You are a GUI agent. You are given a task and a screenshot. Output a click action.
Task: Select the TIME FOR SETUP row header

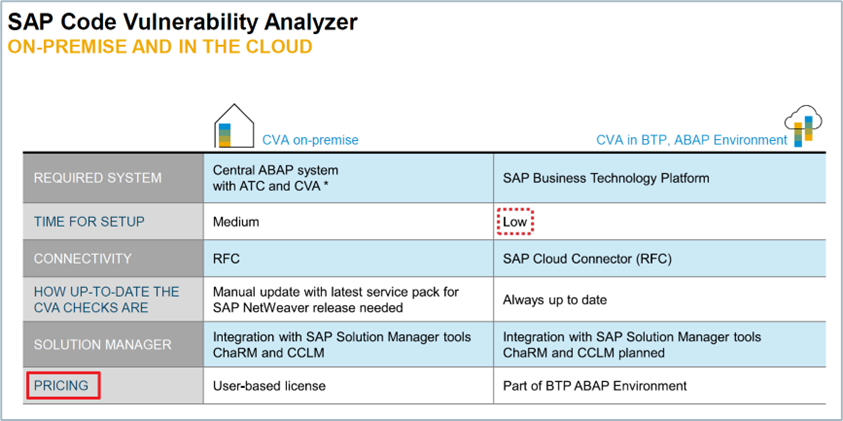[x=89, y=222]
